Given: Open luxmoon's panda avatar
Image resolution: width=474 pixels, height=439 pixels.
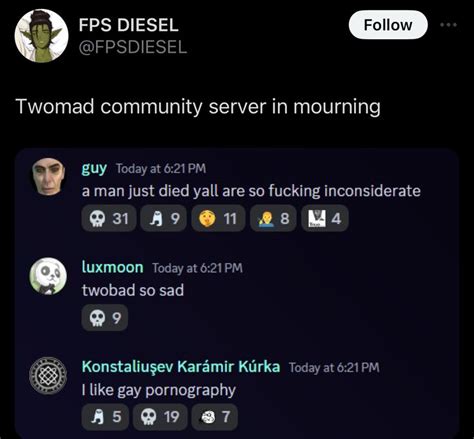Looking at the screenshot, I should coord(48,276).
